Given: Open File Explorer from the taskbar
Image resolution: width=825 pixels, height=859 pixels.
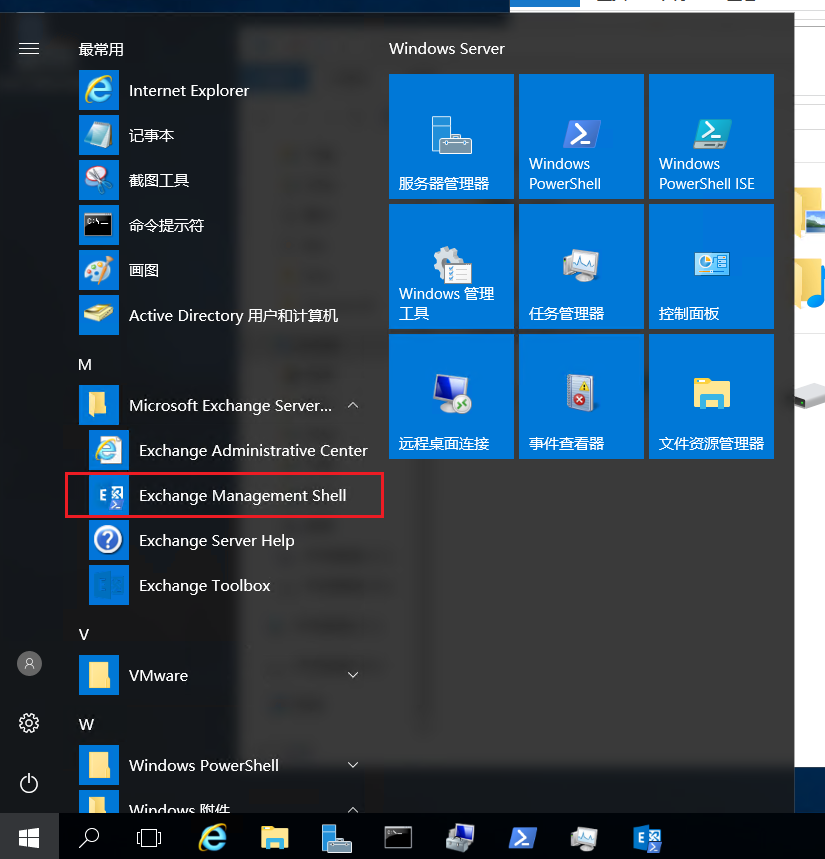Looking at the screenshot, I should tap(274, 837).
